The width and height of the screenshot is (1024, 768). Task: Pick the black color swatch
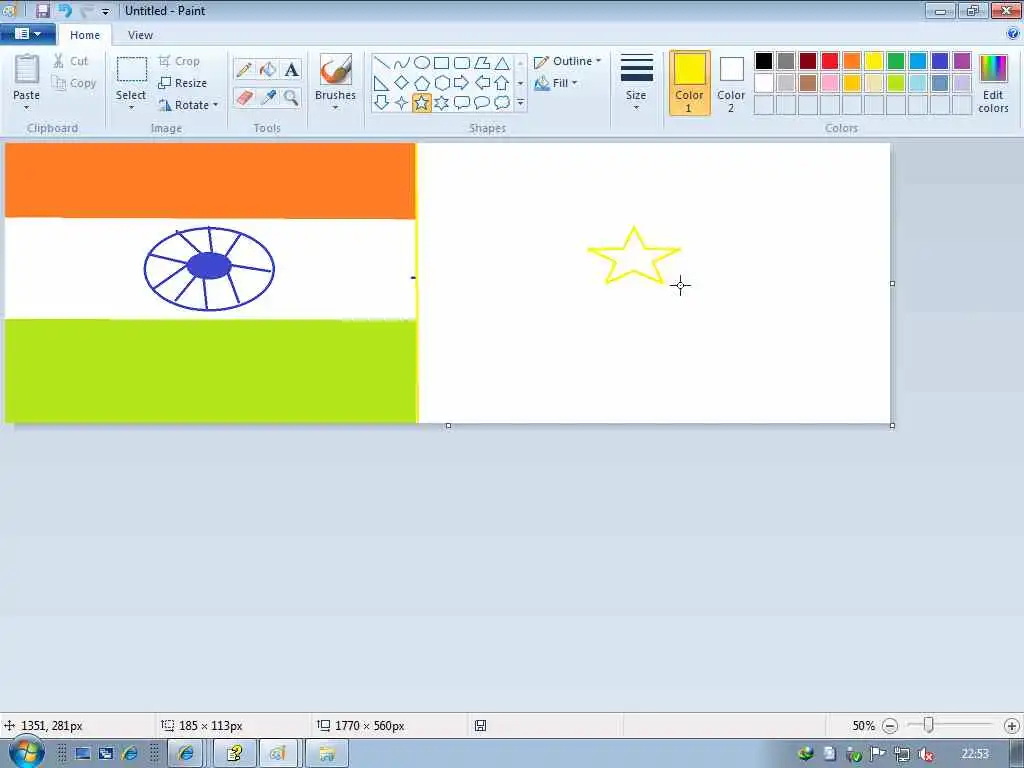[x=763, y=61]
